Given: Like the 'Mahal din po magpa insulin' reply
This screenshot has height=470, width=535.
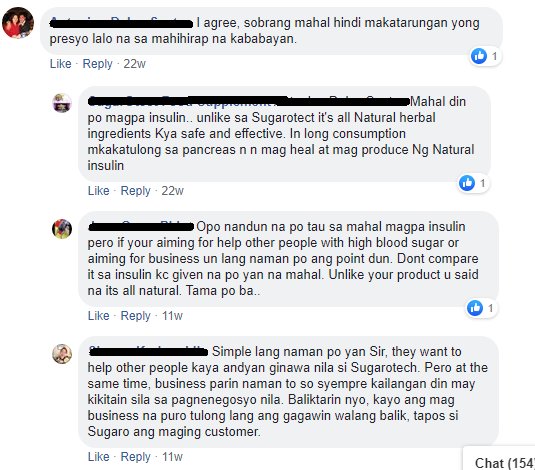Looking at the screenshot, I should point(99,190).
